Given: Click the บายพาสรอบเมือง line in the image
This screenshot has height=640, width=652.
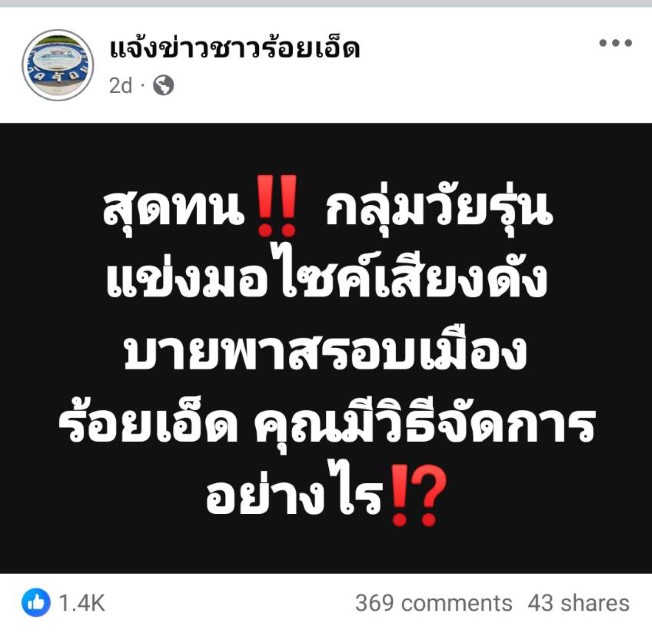Looking at the screenshot, I should (326, 350).
